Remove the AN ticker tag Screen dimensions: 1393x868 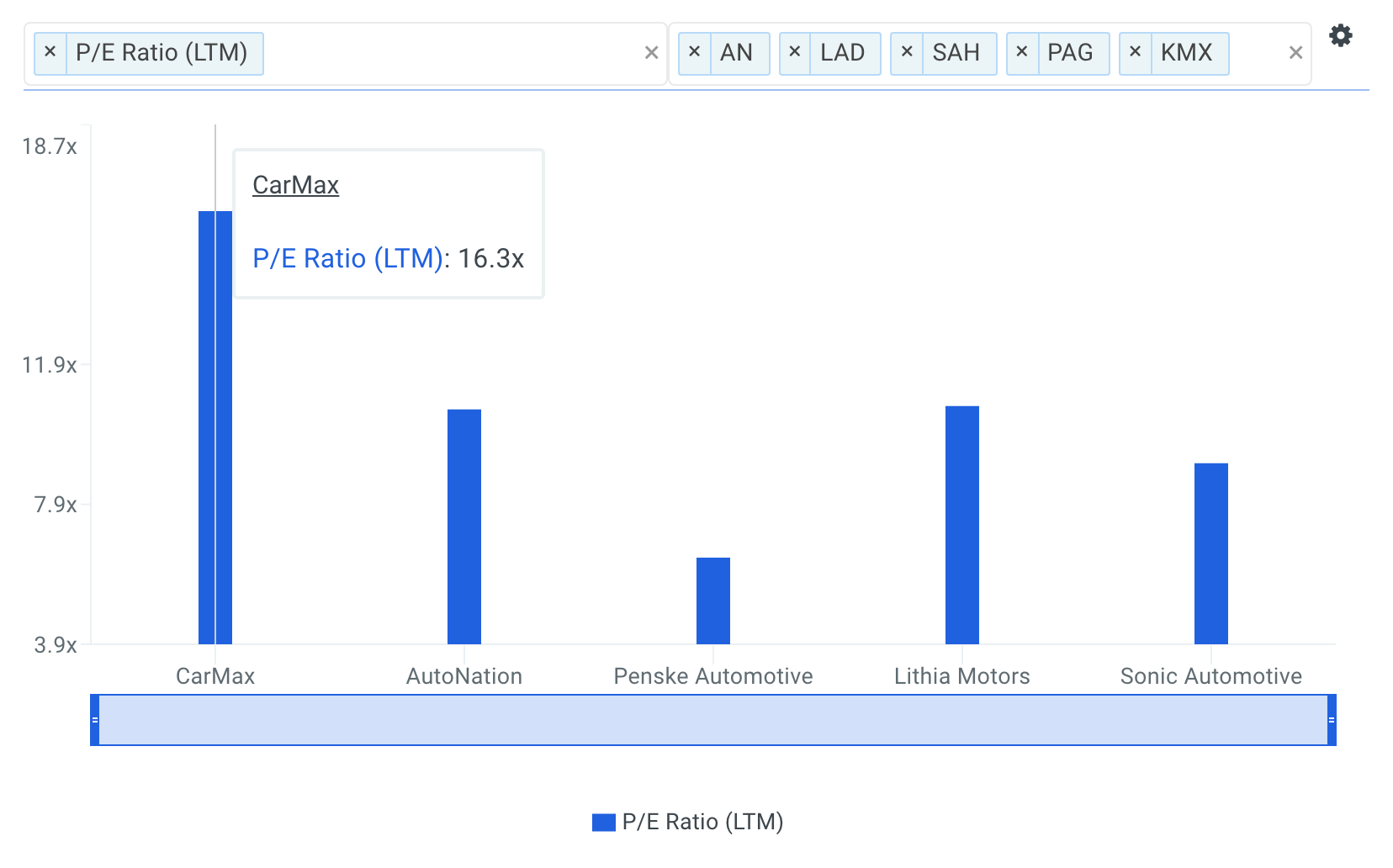(x=695, y=52)
